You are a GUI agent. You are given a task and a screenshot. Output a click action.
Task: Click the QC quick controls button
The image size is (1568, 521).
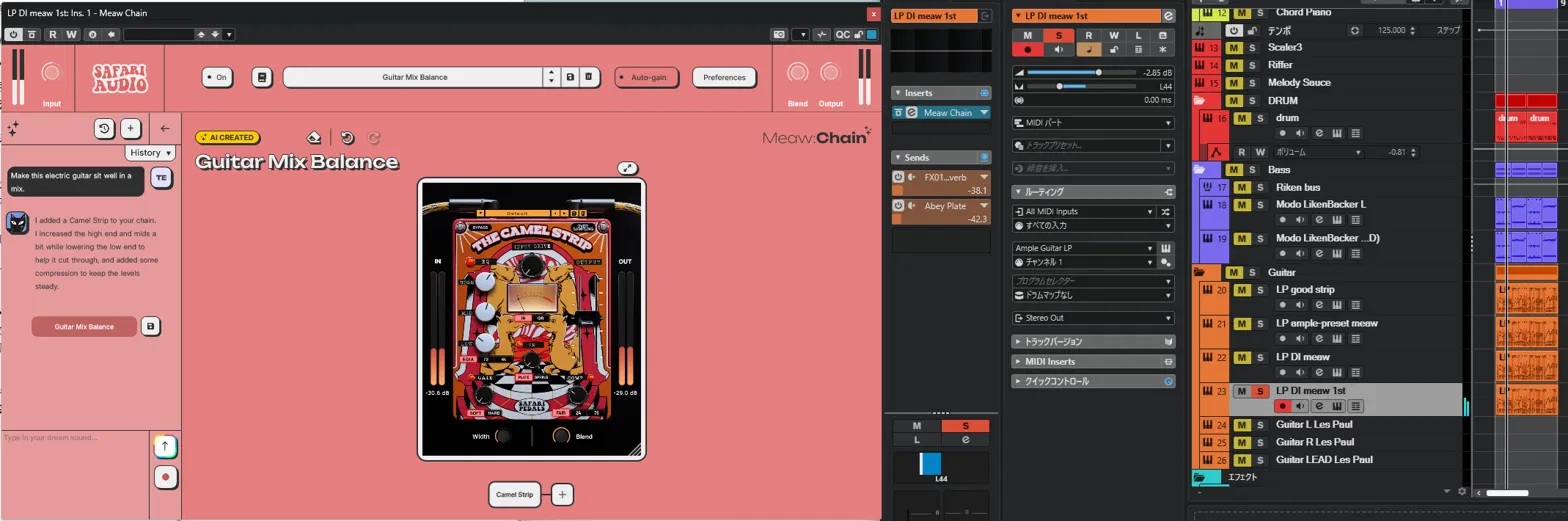[x=843, y=34]
